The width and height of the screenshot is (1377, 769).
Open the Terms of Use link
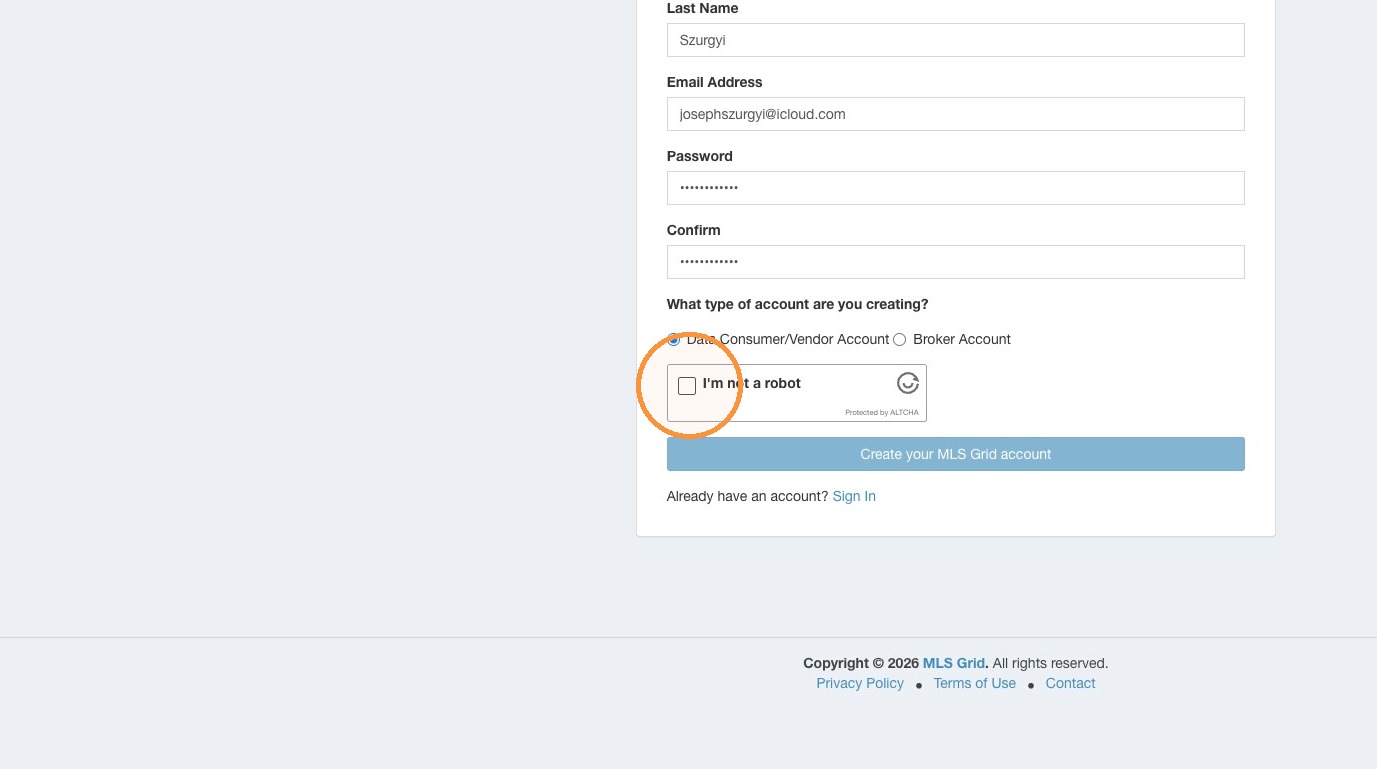click(x=975, y=683)
